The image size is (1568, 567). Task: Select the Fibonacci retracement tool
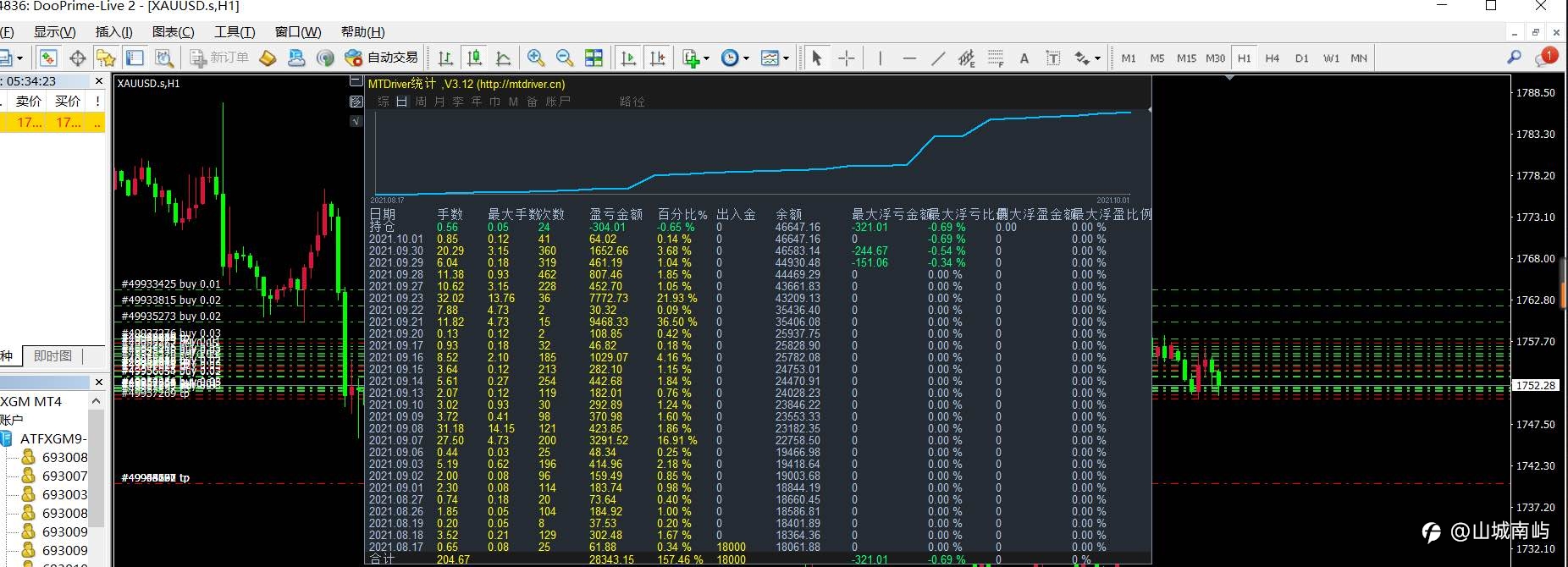(996, 58)
